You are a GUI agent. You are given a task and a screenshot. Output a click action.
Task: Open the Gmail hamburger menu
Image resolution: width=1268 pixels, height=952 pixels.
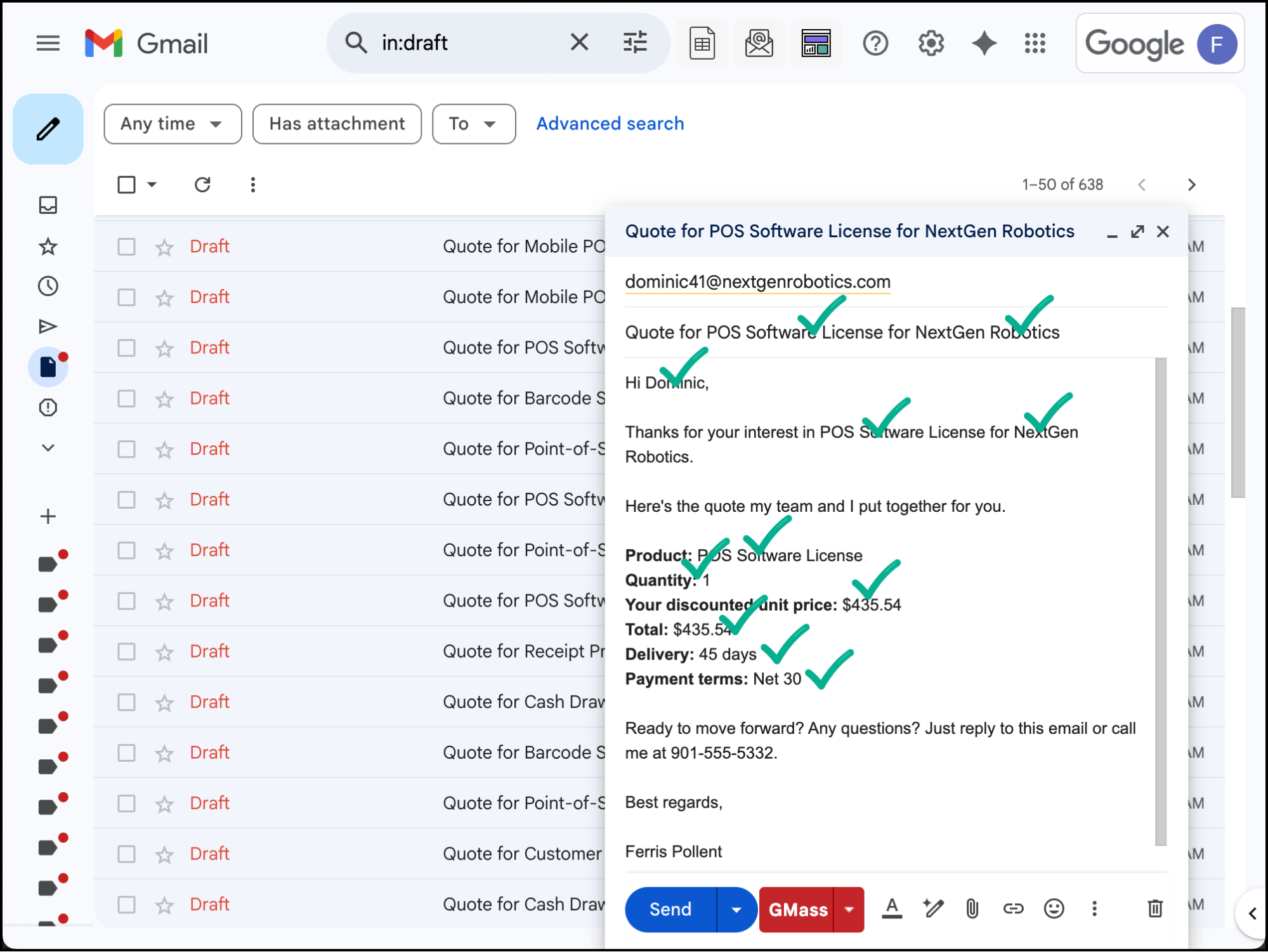pos(48,43)
